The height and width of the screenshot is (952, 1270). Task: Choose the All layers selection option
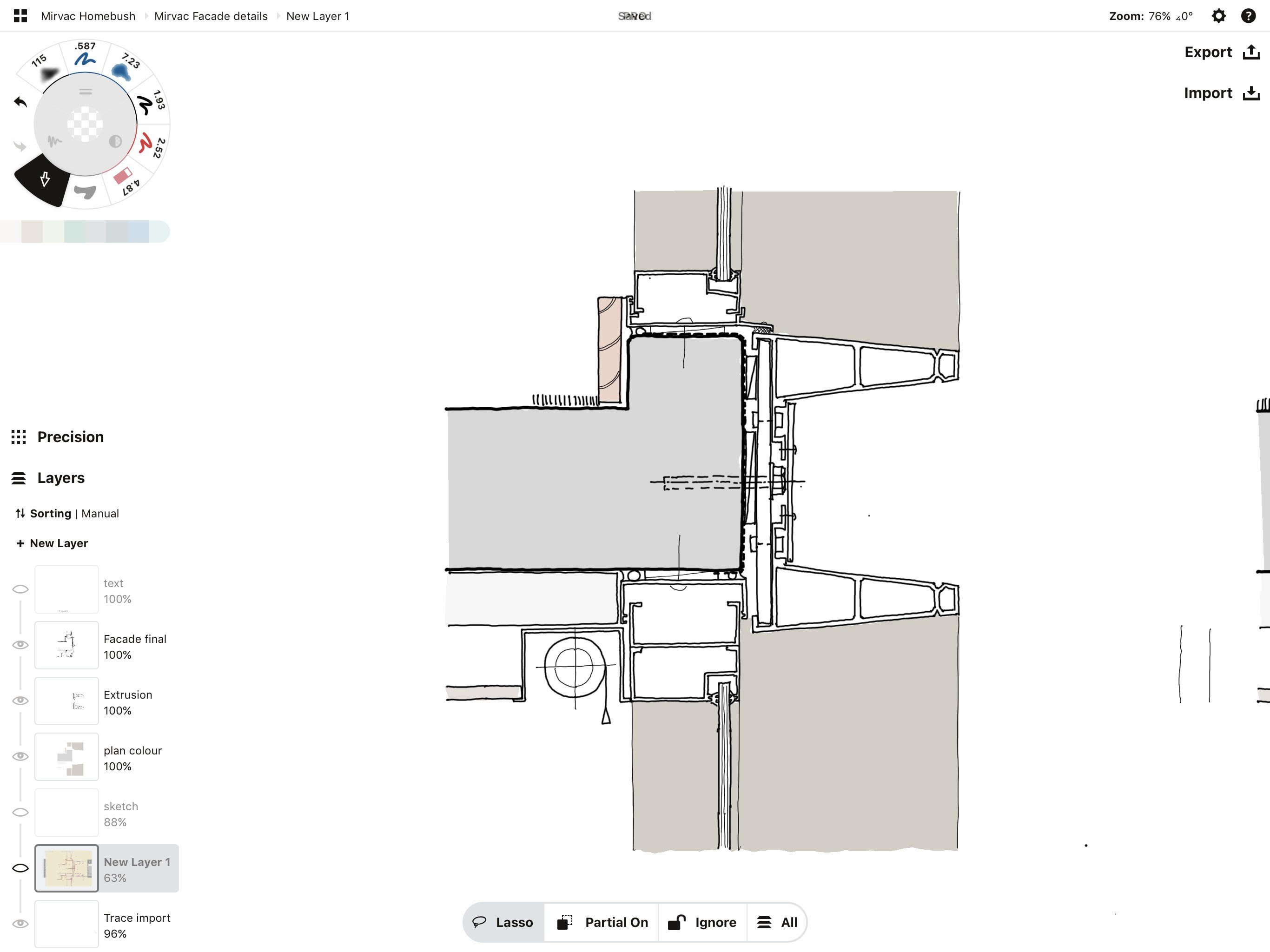click(x=776, y=922)
